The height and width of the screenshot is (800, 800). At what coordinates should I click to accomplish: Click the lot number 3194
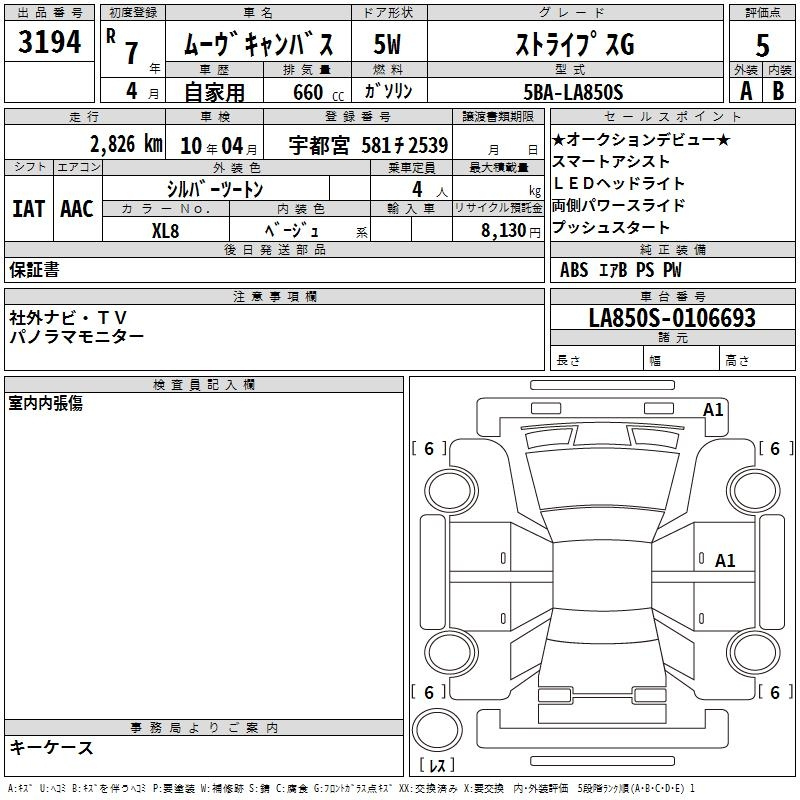50,43
